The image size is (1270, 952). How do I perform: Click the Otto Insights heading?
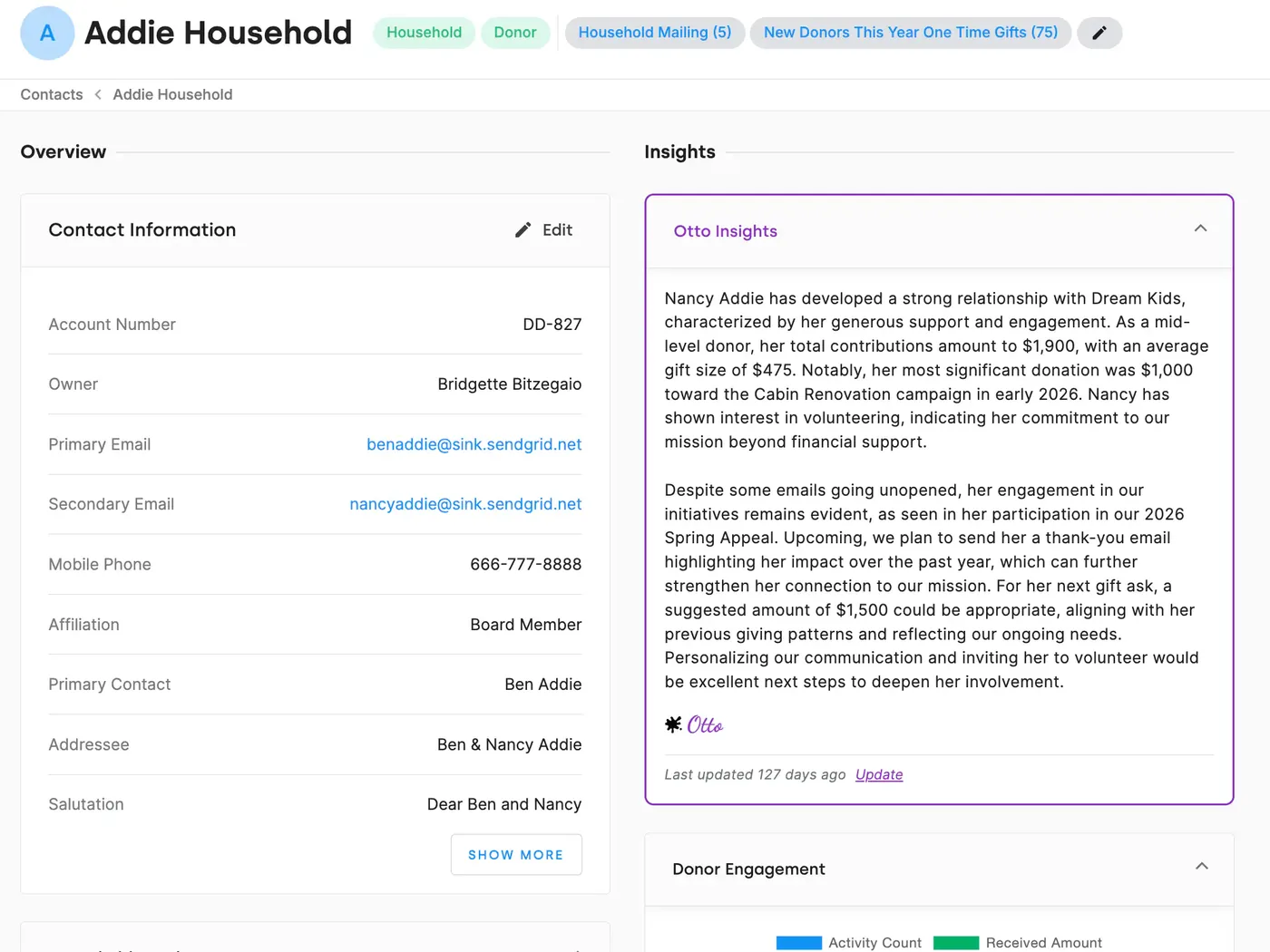(726, 231)
